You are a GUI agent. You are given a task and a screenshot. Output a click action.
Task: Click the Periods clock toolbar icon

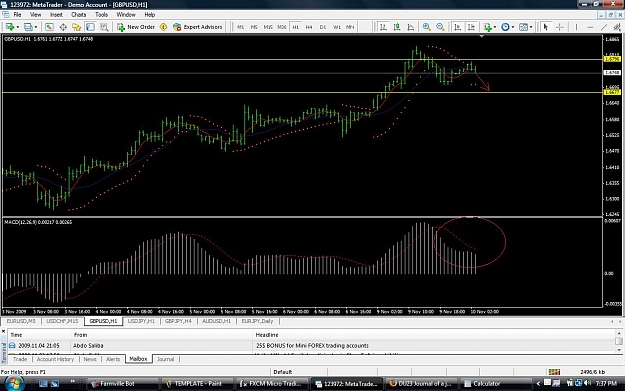tap(505, 27)
